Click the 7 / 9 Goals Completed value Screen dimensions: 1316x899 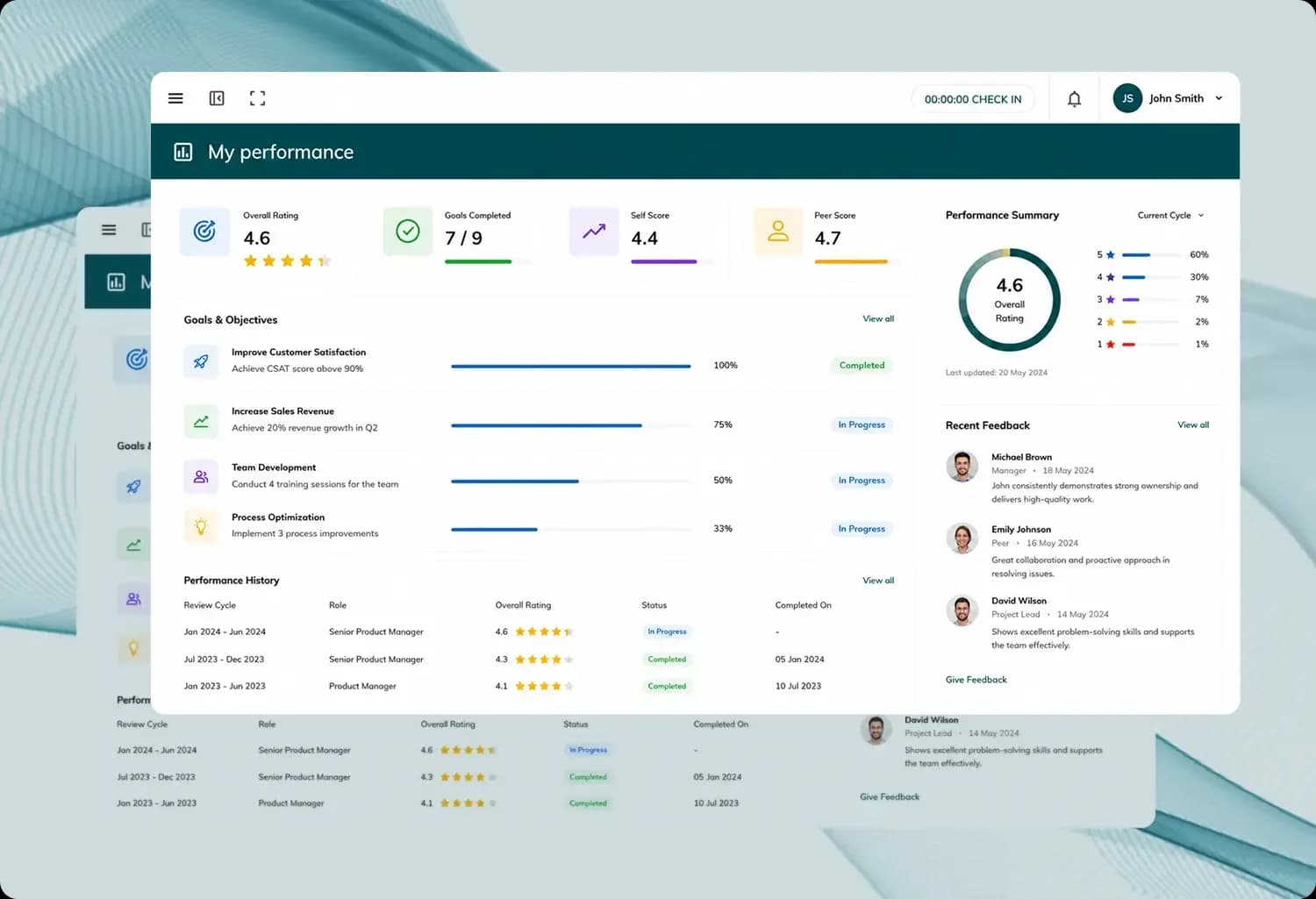pyautogui.click(x=463, y=238)
